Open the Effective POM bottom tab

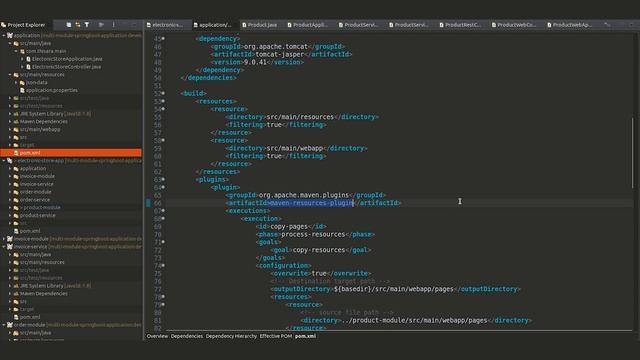(x=276, y=336)
